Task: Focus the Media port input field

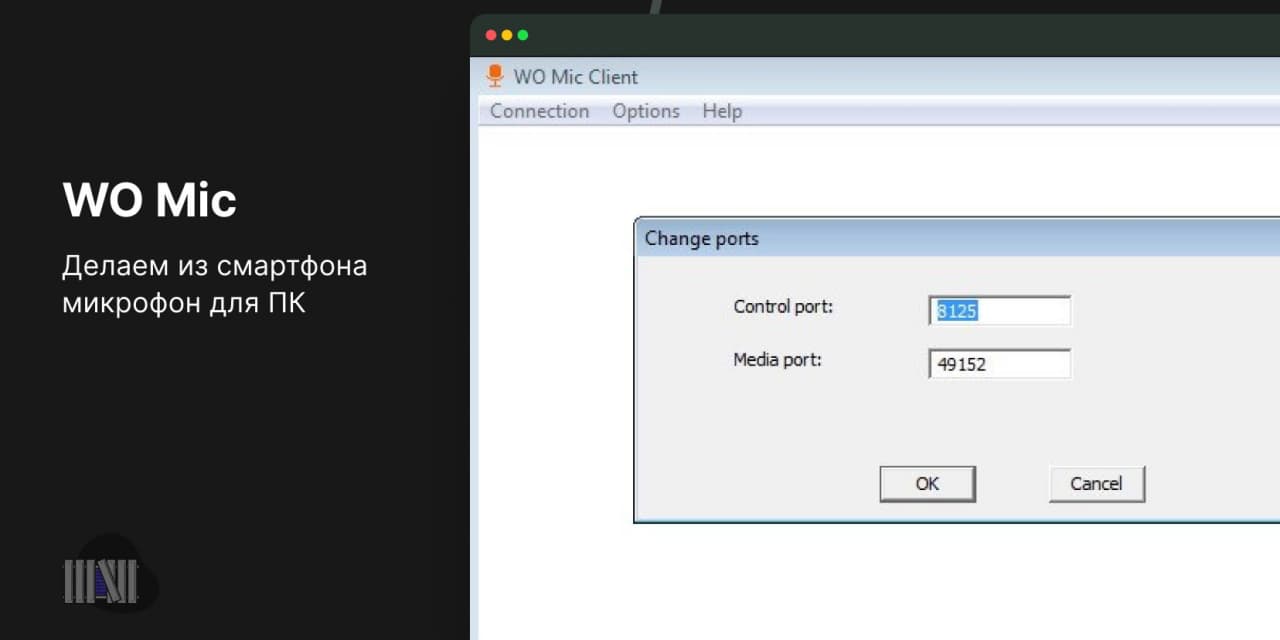Action: tap(999, 364)
